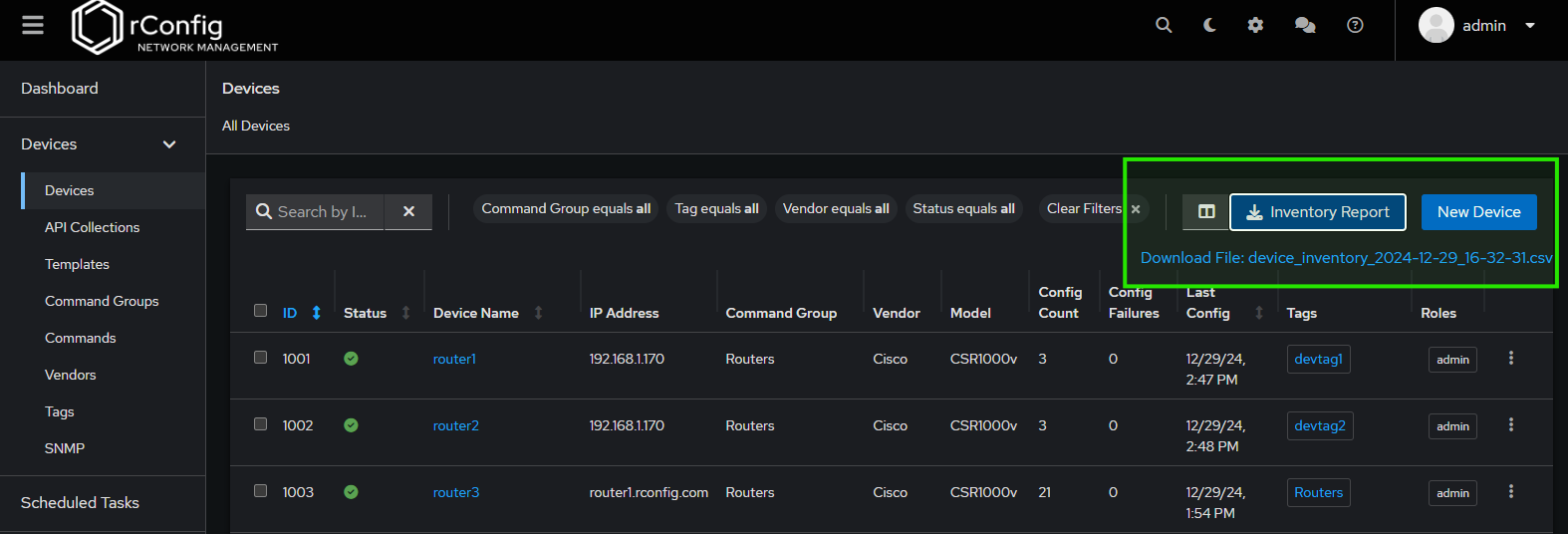Open the search magnifier in top bar

point(1164,25)
